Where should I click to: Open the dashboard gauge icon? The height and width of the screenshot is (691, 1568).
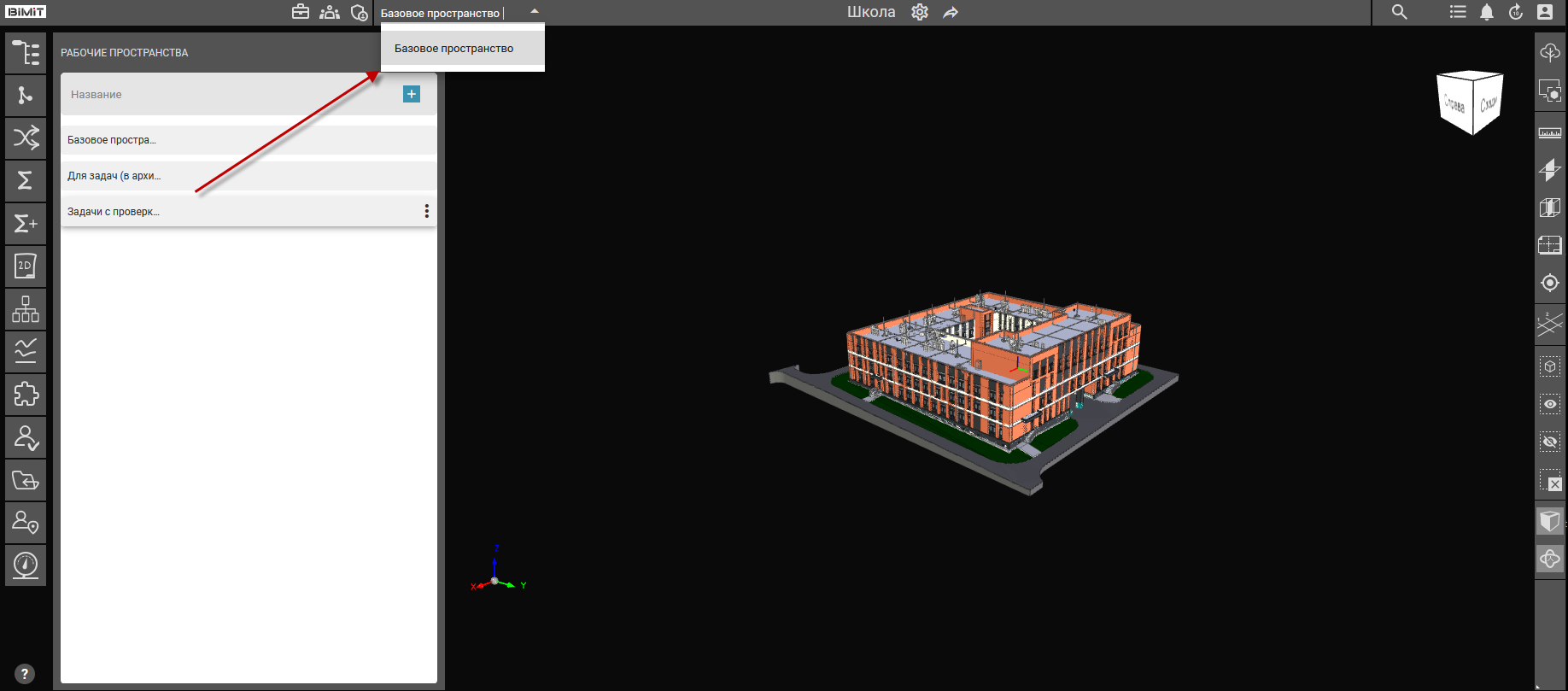click(26, 565)
